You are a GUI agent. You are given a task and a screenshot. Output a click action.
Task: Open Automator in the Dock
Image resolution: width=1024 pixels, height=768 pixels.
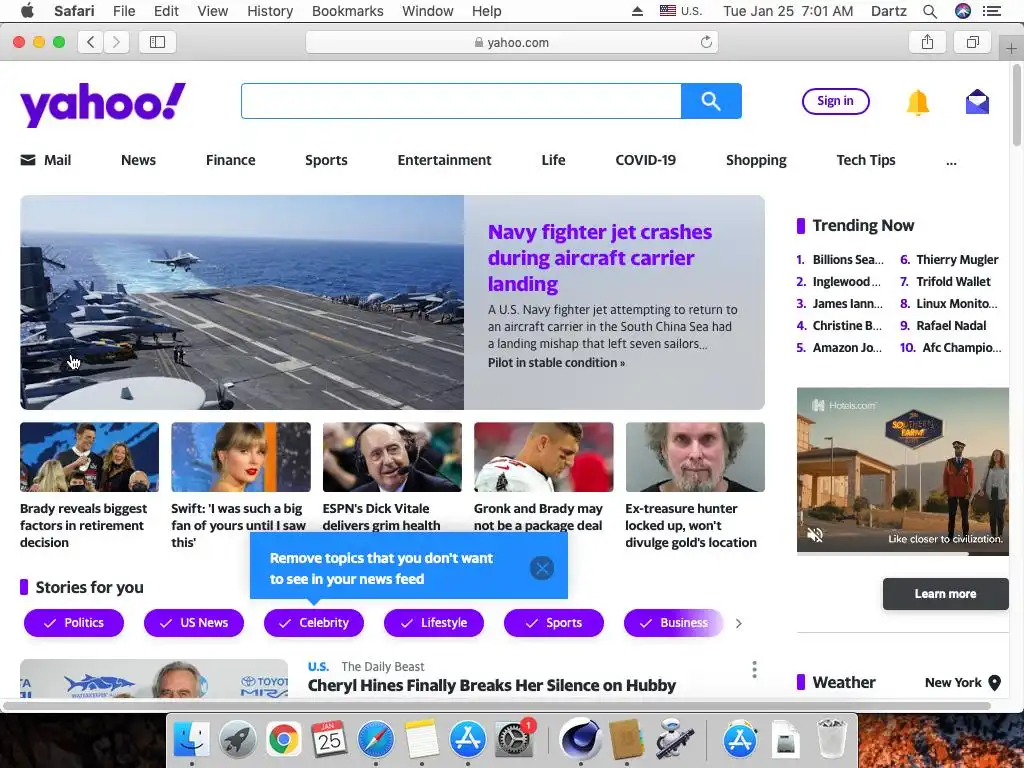pyautogui.click(x=674, y=739)
